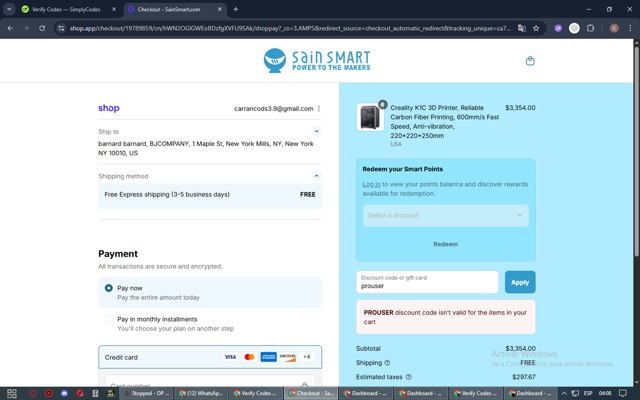The height and width of the screenshot is (400, 640).
Task: Click the Creality K1C printer thumbnail
Action: coord(370,117)
